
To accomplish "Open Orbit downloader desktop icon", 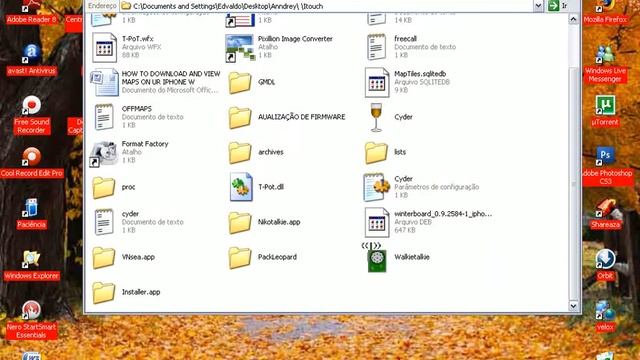I will point(605,259).
